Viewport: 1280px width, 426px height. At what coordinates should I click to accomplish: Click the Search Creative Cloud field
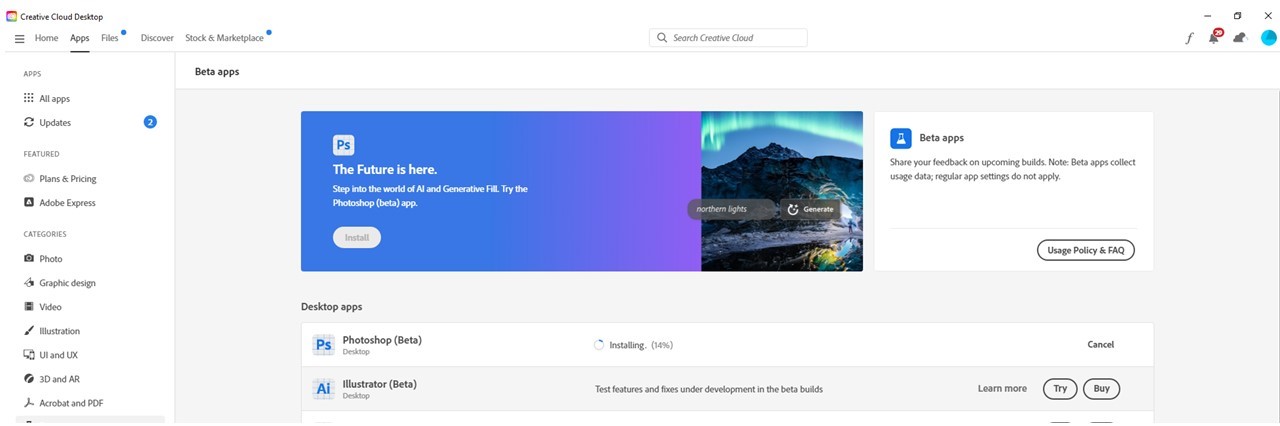728,38
